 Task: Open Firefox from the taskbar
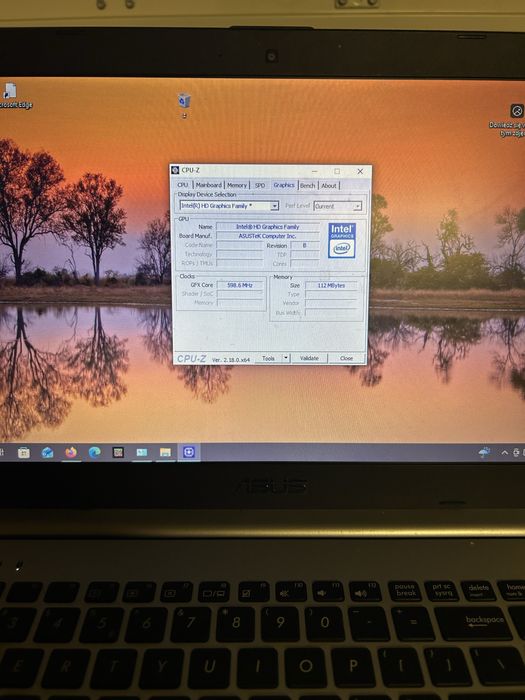(x=71, y=452)
